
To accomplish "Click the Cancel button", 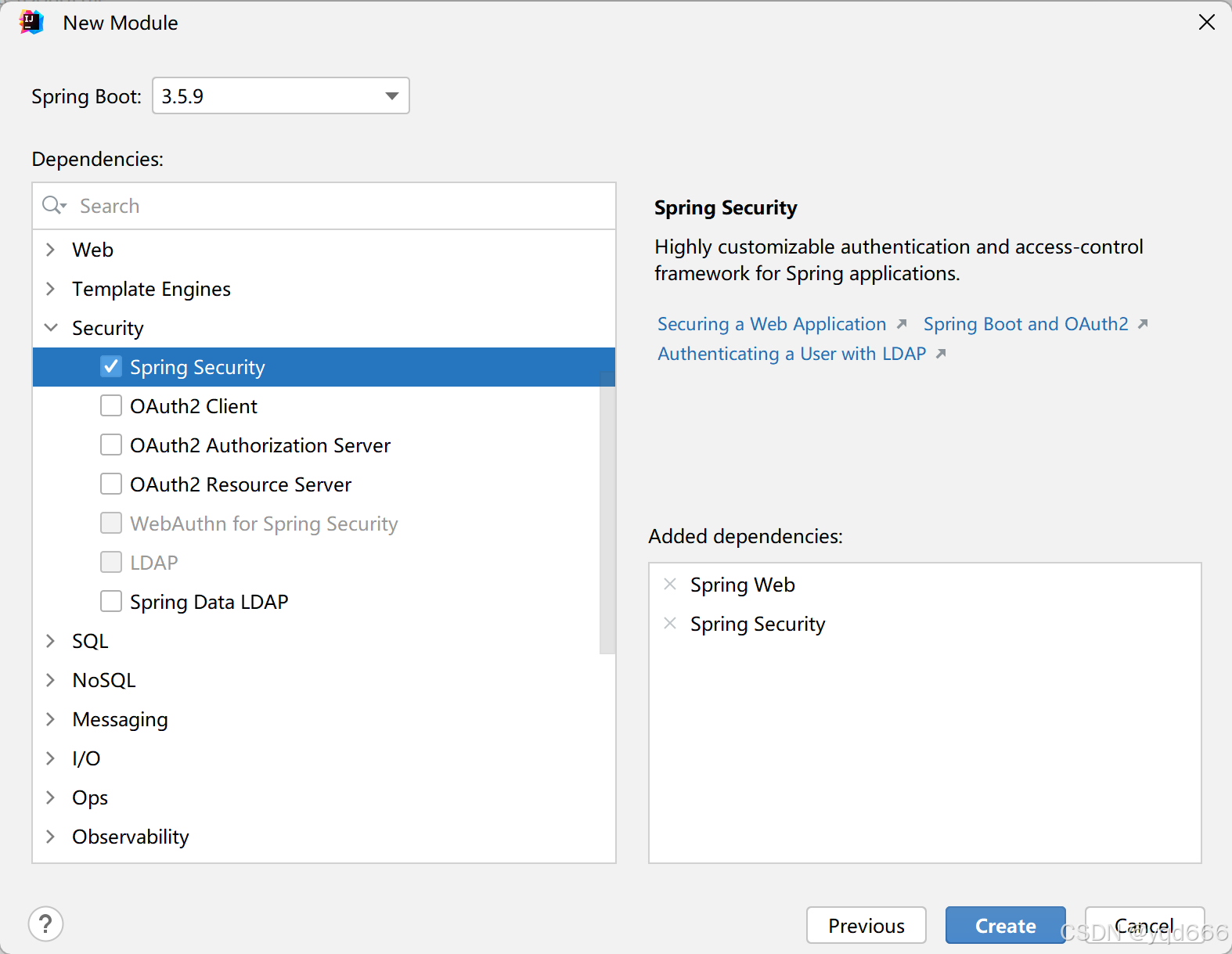I will point(1144,926).
